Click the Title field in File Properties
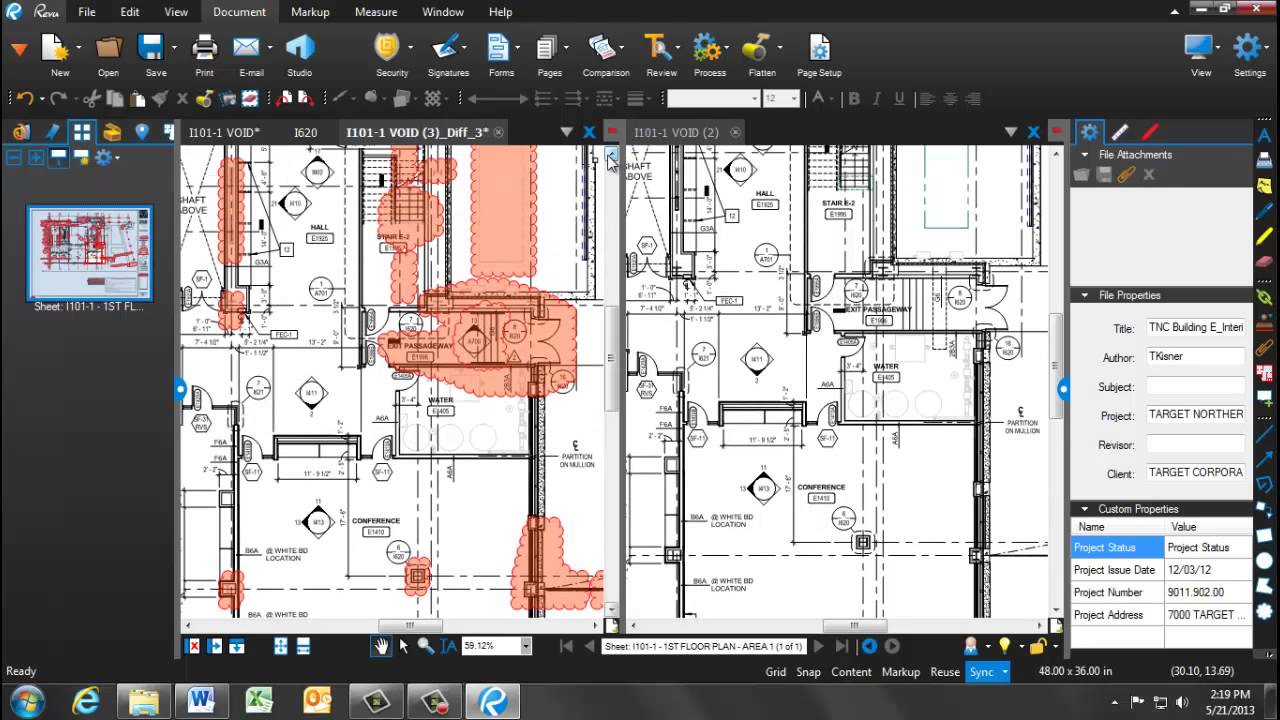Viewport: 1280px width, 720px height. (x=1196, y=328)
